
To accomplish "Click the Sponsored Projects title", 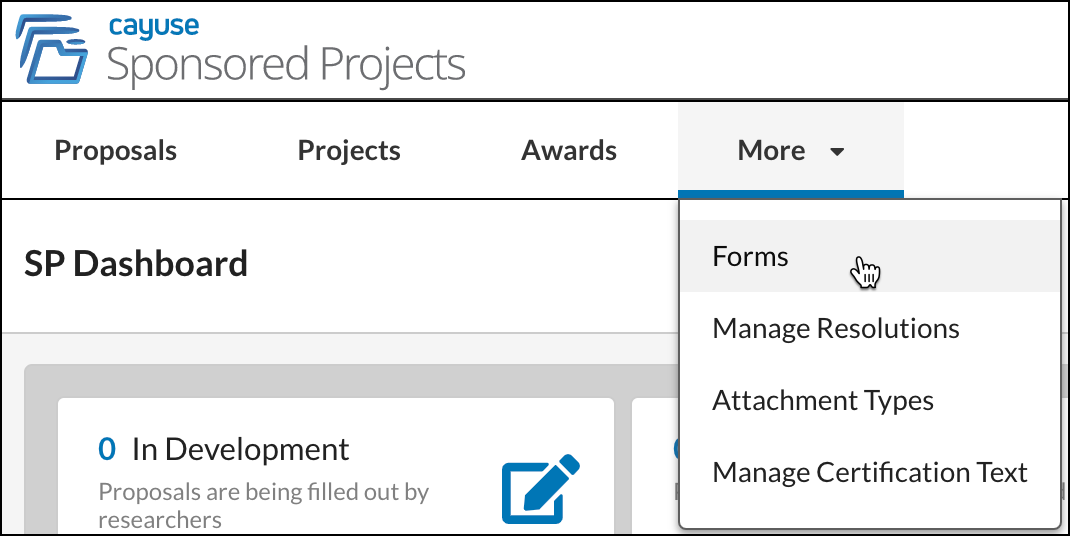I will point(286,66).
